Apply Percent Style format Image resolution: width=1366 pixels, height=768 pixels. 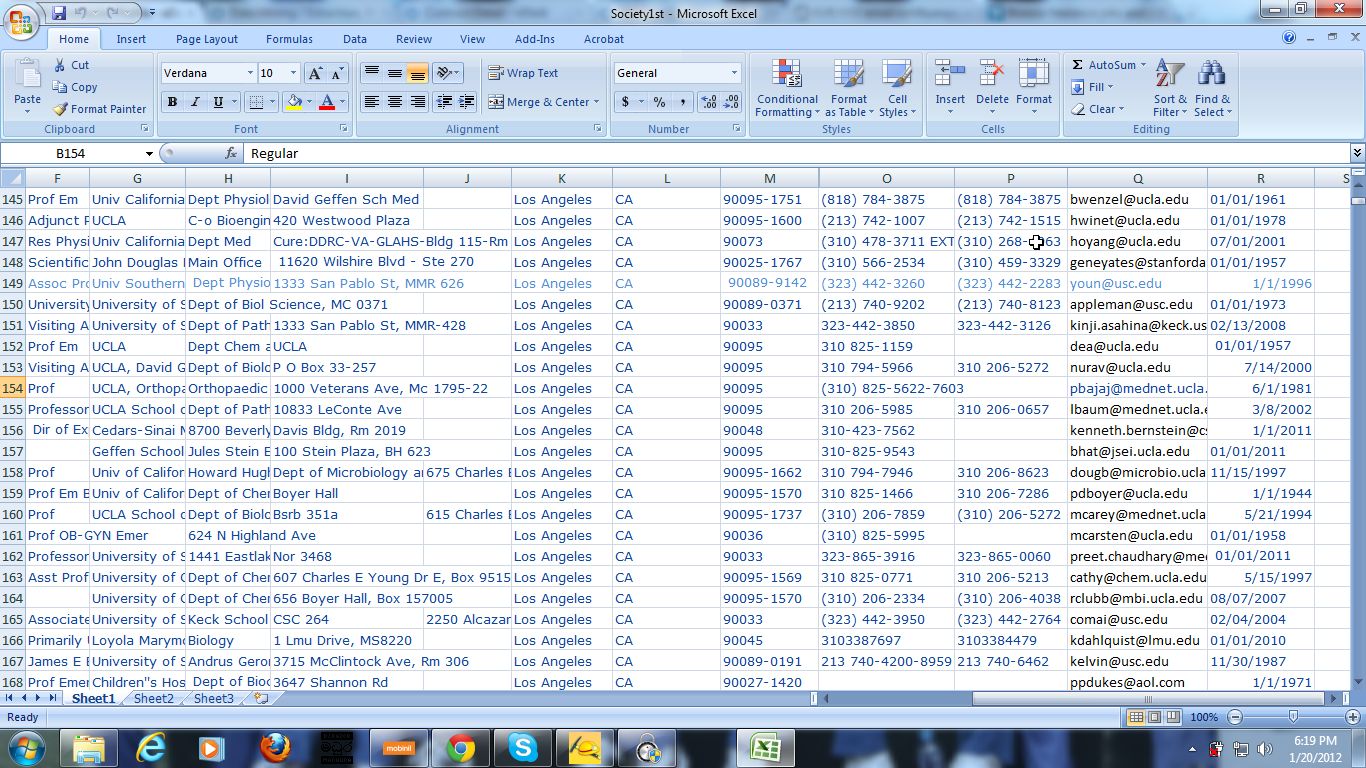[x=659, y=102]
